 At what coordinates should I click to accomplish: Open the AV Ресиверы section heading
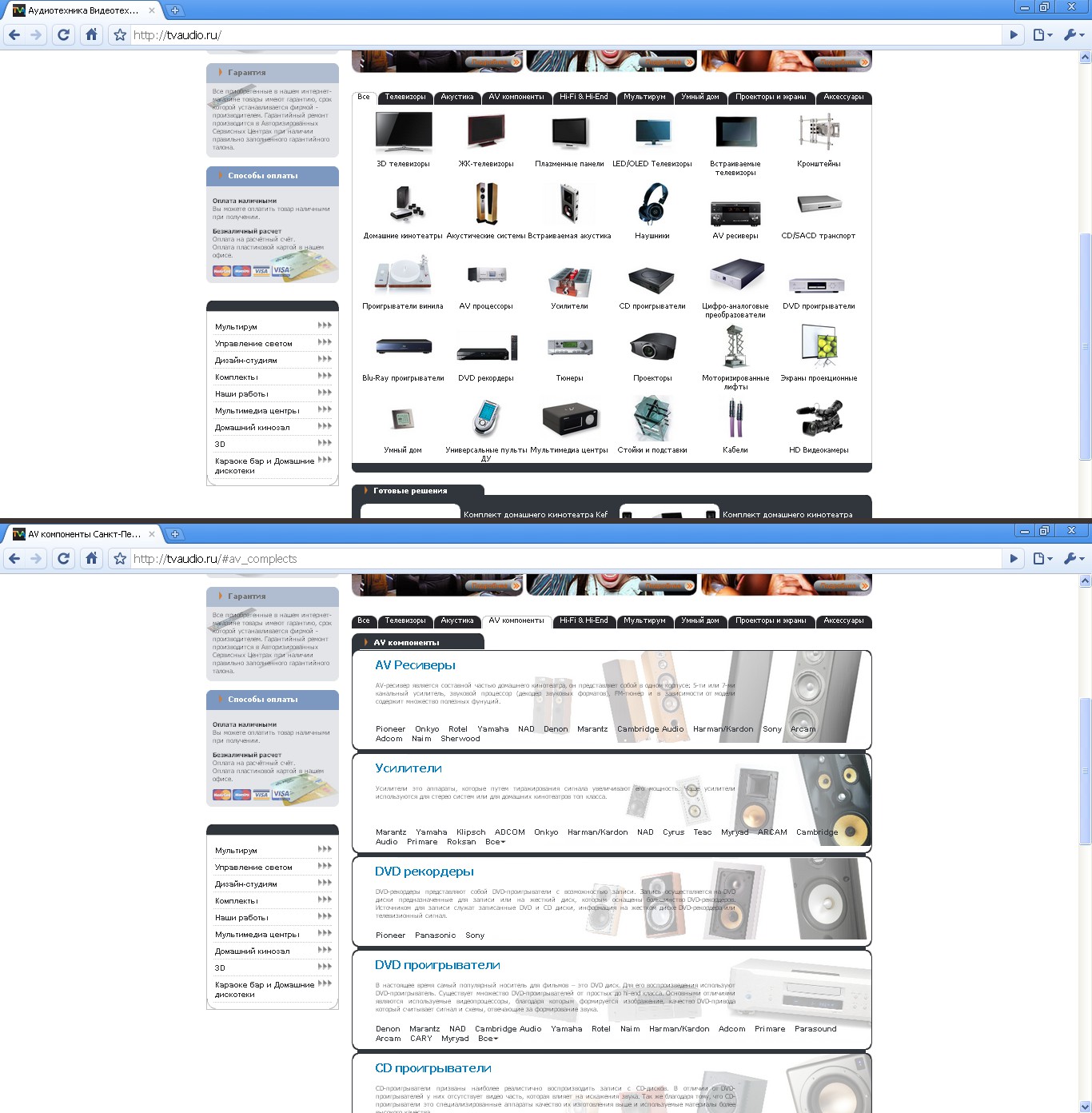415,665
